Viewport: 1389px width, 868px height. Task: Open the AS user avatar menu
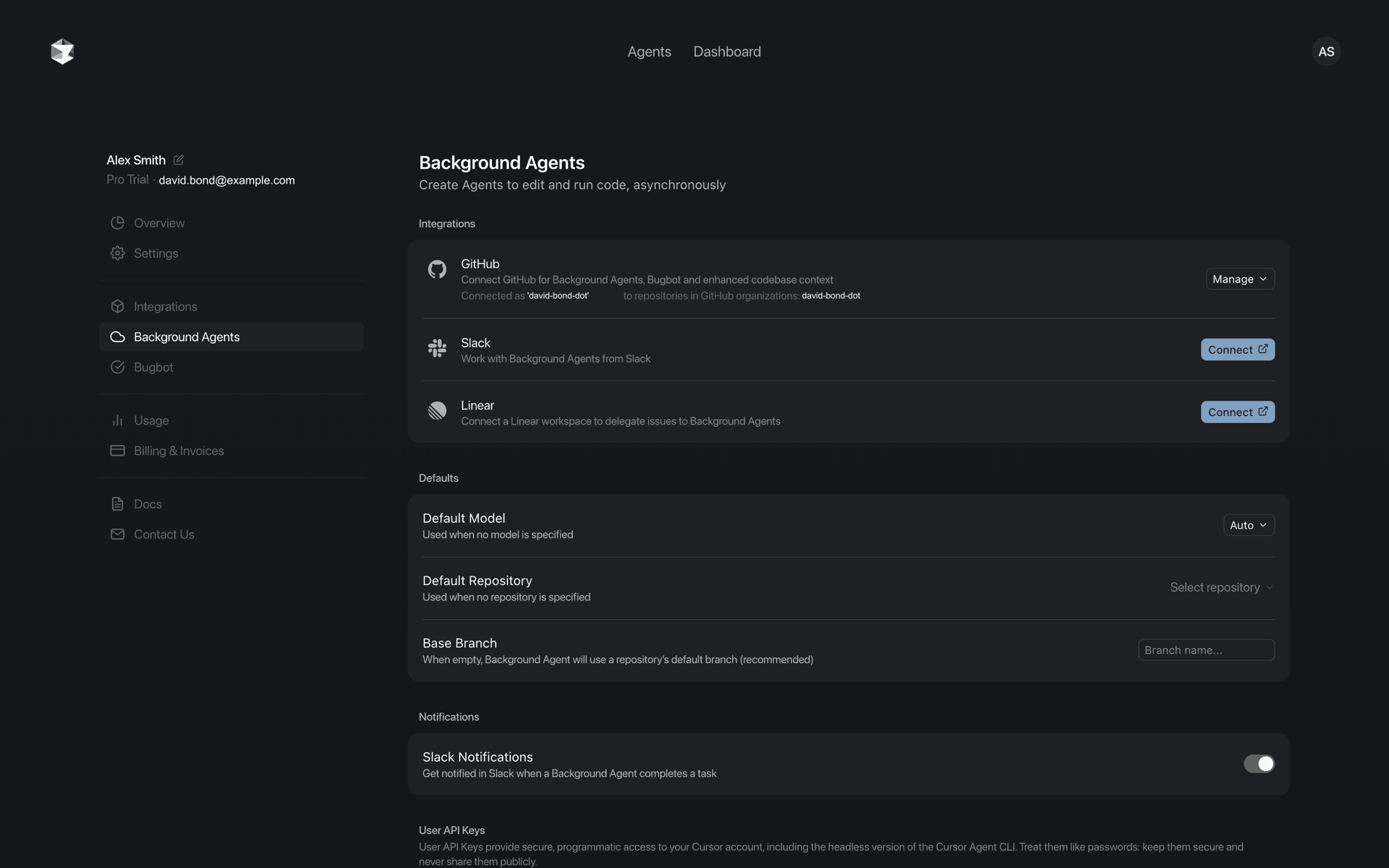(x=1326, y=51)
